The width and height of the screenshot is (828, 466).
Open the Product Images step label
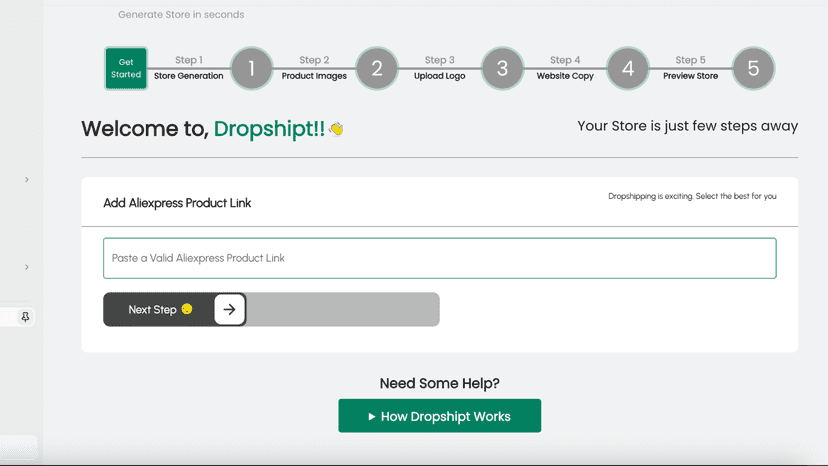click(314, 76)
